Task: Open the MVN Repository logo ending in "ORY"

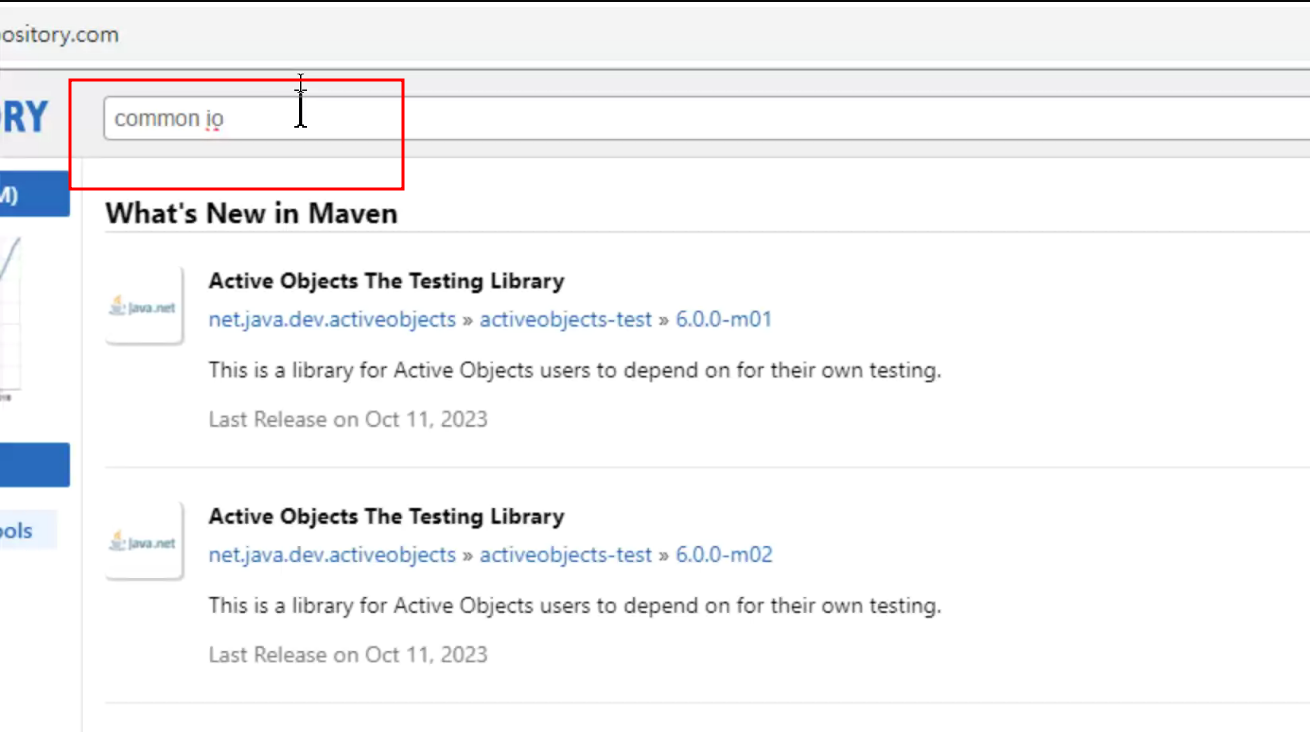Action: 24,117
